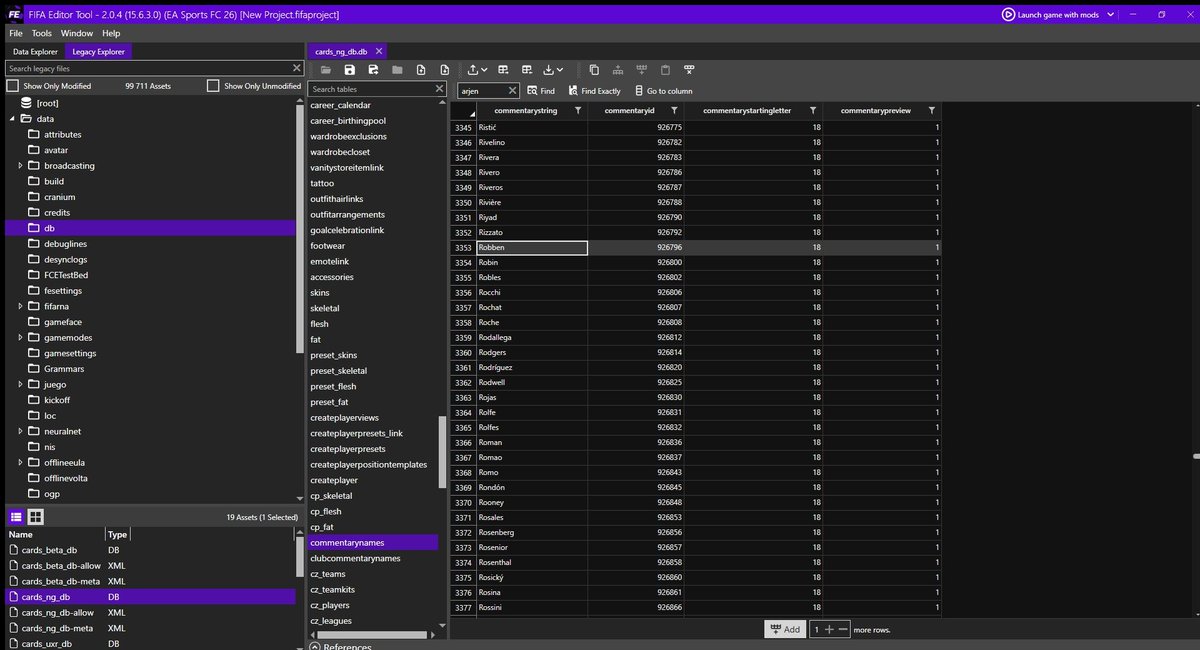Decrease the rows-to-add count
1200x650 pixels.
pos(843,629)
